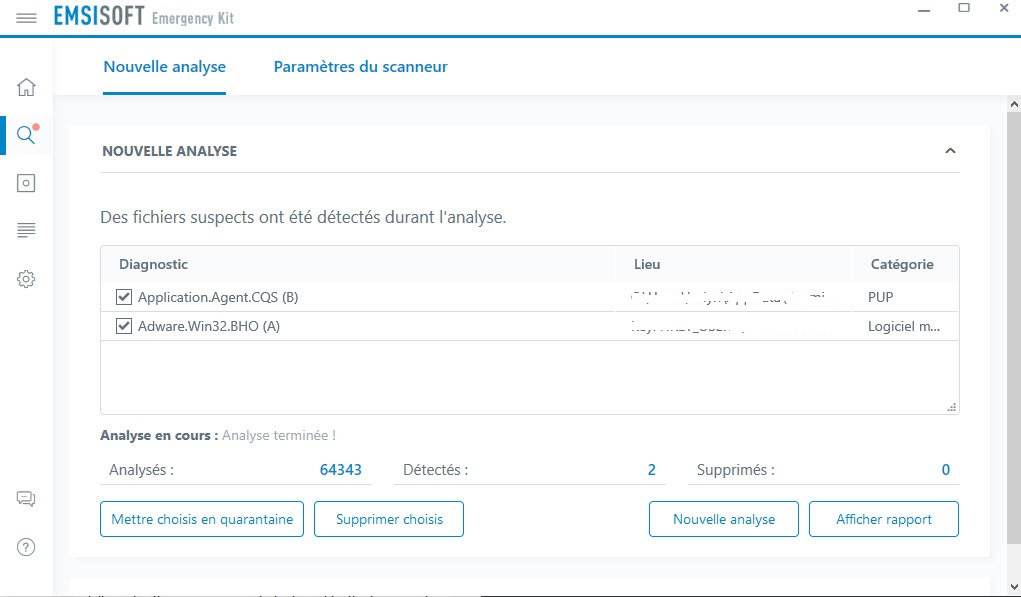Open the chat feedback icon
The height and width of the screenshot is (597, 1021).
(x=26, y=499)
